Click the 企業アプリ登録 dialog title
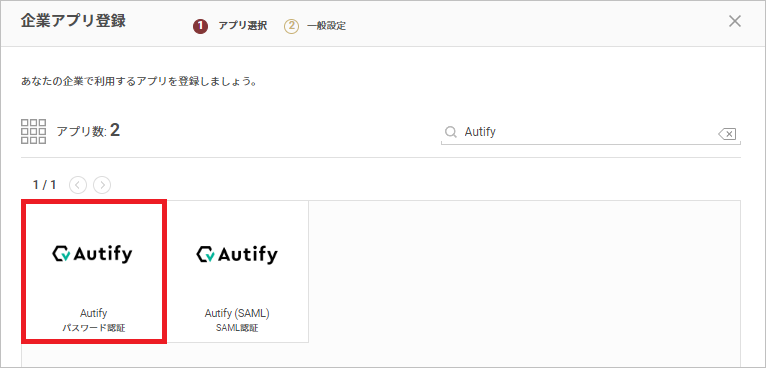766x368 pixels. click(73, 21)
